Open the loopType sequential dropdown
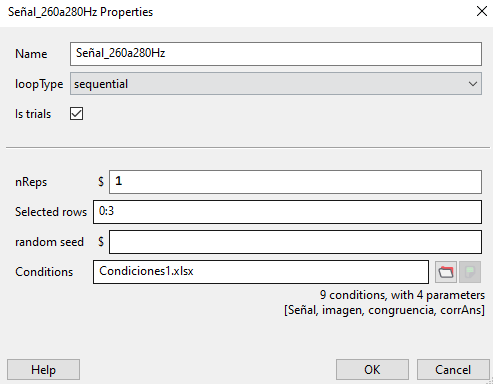Viewport: 493px width, 384px height. click(276, 84)
